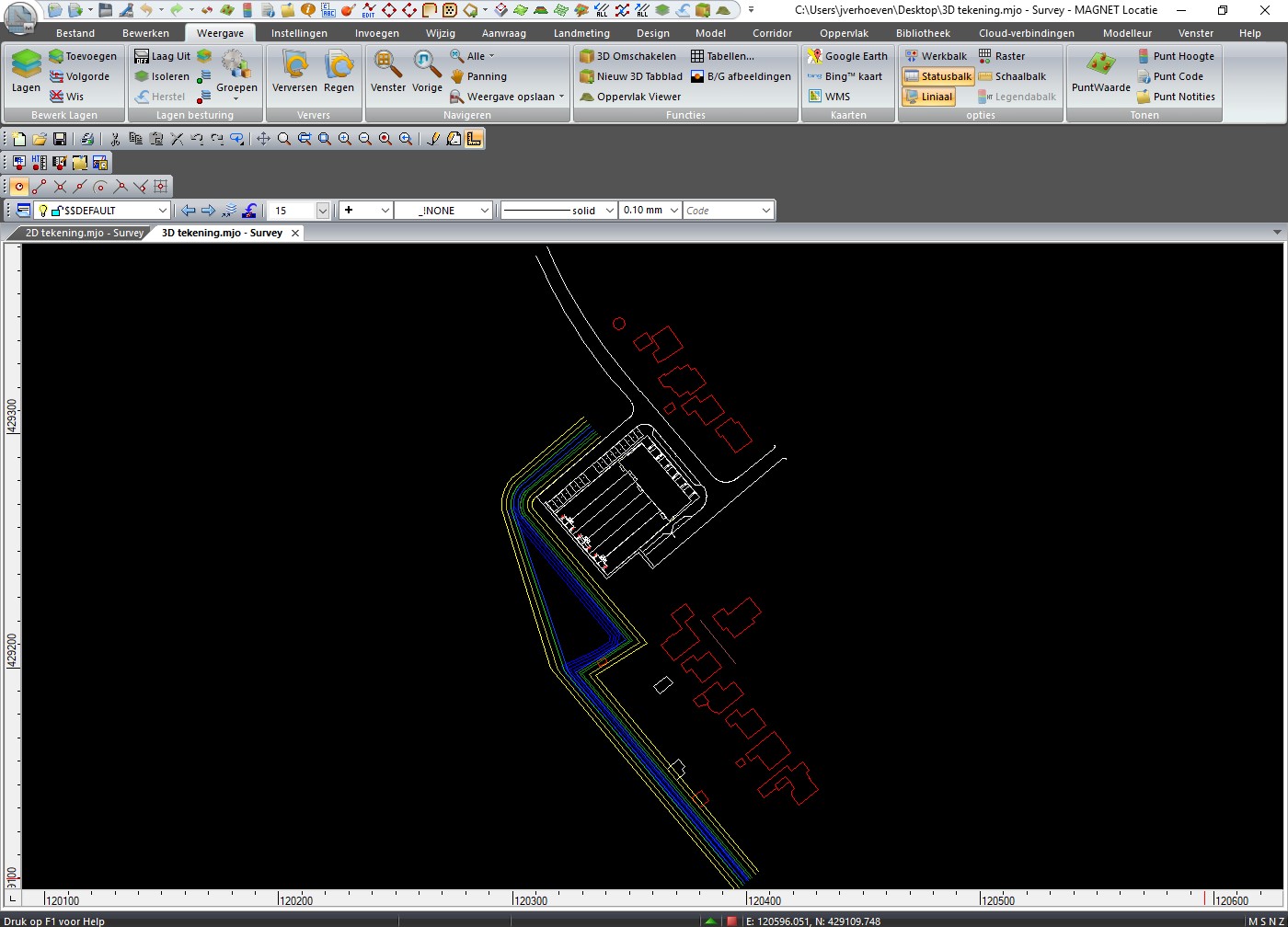Click the printer icon in the toolbar

86,139
